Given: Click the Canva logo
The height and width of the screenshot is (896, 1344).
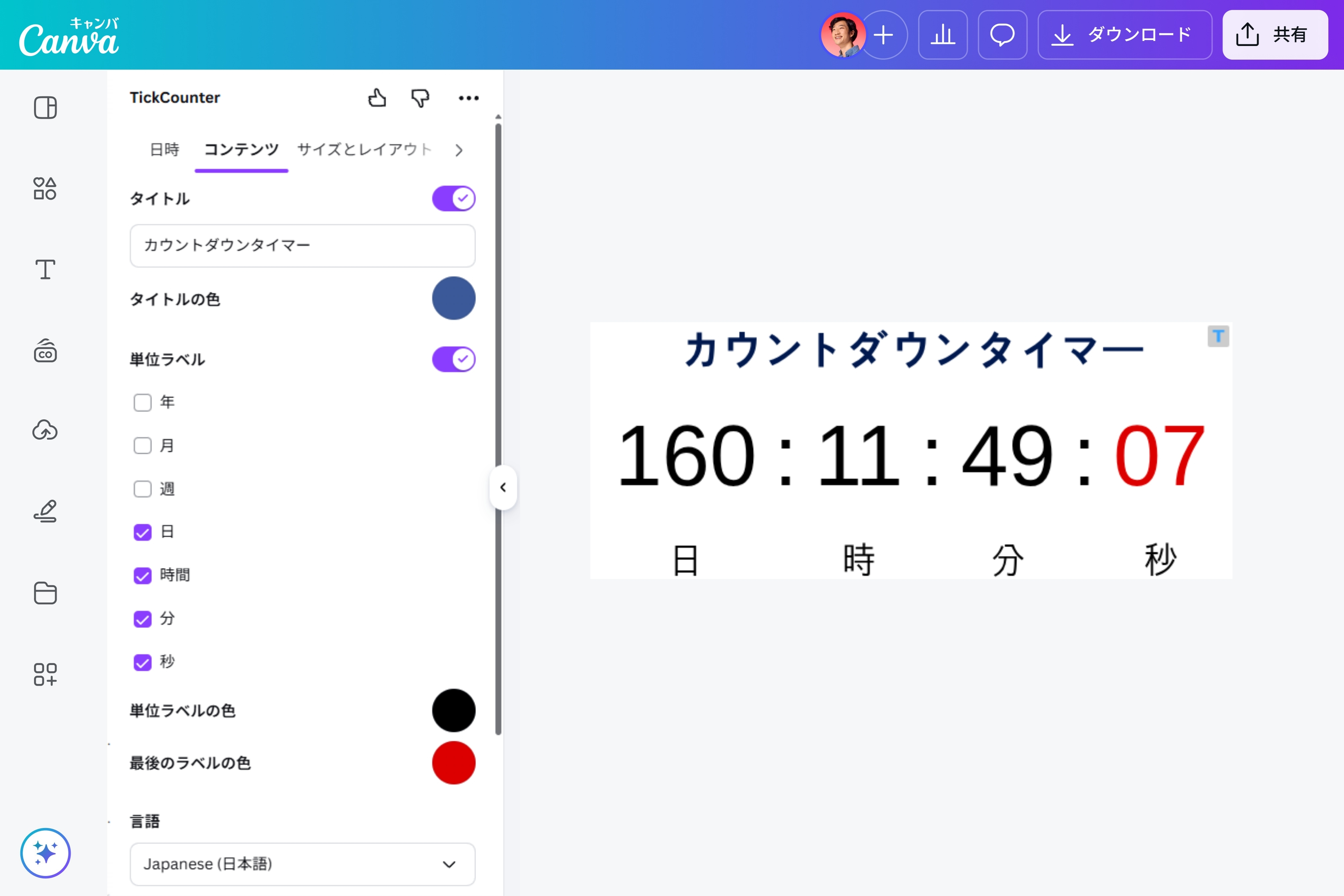Looking at the screenshot, I should pos(69,37).
